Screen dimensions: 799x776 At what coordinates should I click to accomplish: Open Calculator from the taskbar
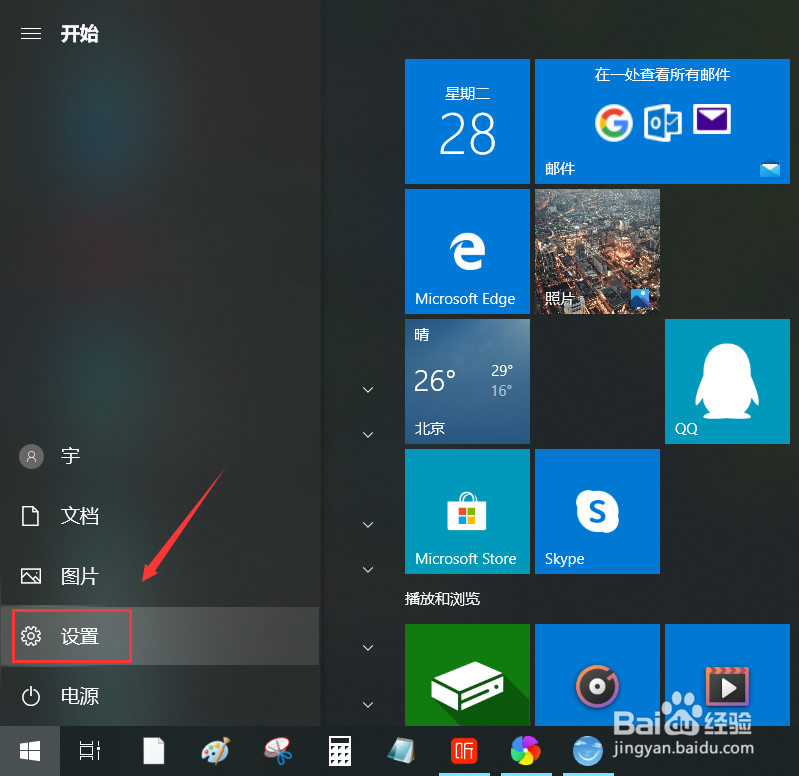tap(340, 751)
